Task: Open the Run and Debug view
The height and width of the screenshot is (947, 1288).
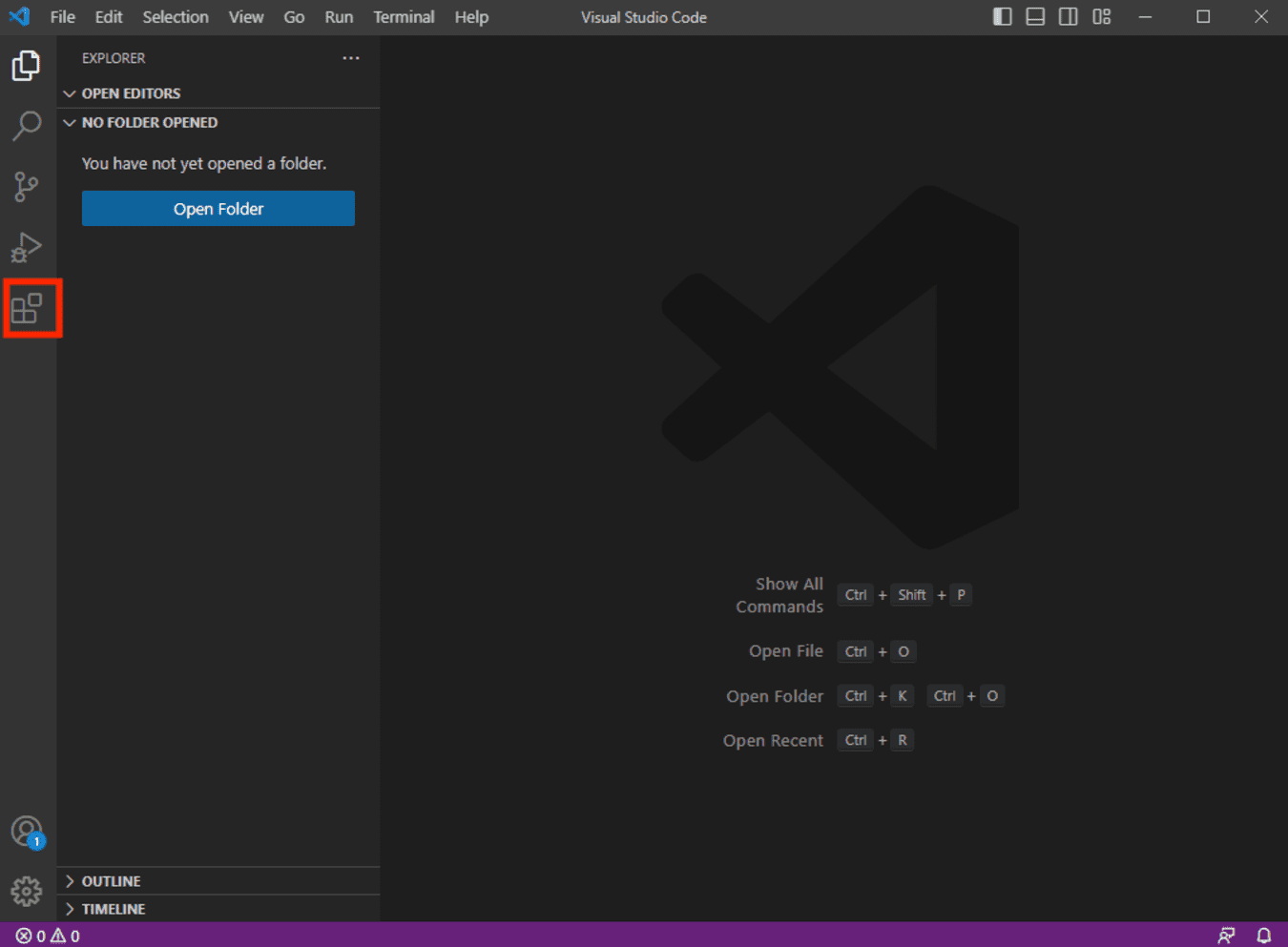Action: pyautogui.click(x=27, y=247)
